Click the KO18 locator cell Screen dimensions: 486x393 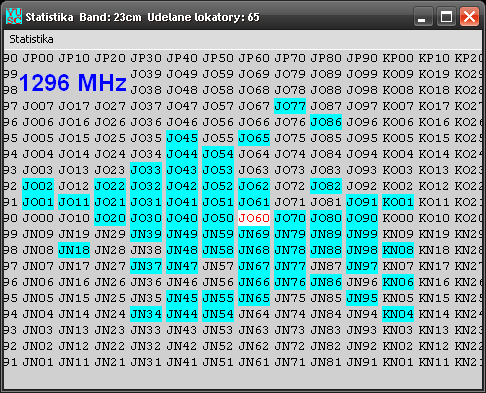coord(434,90)
